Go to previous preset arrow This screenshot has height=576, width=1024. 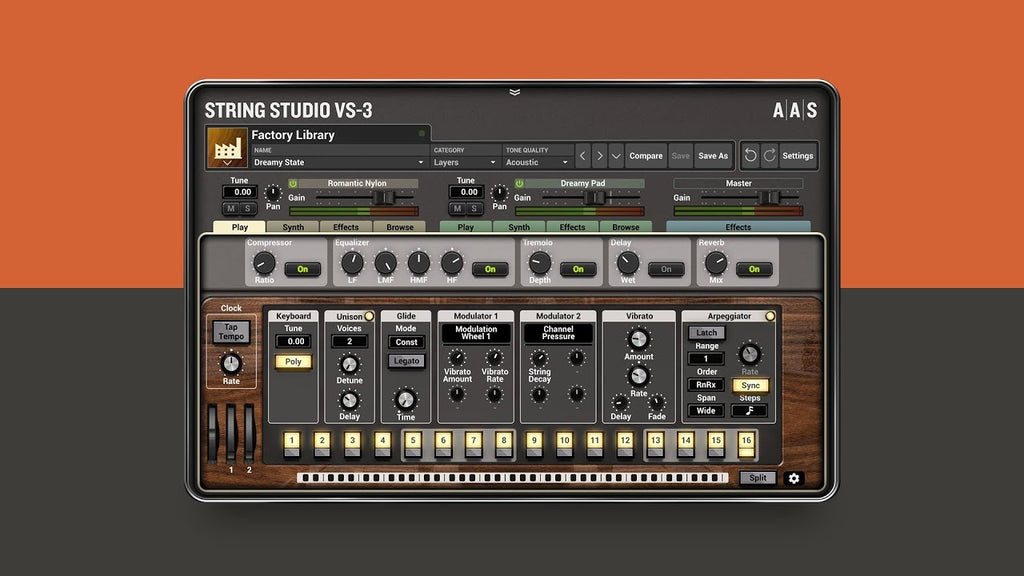tap(583, 156)
